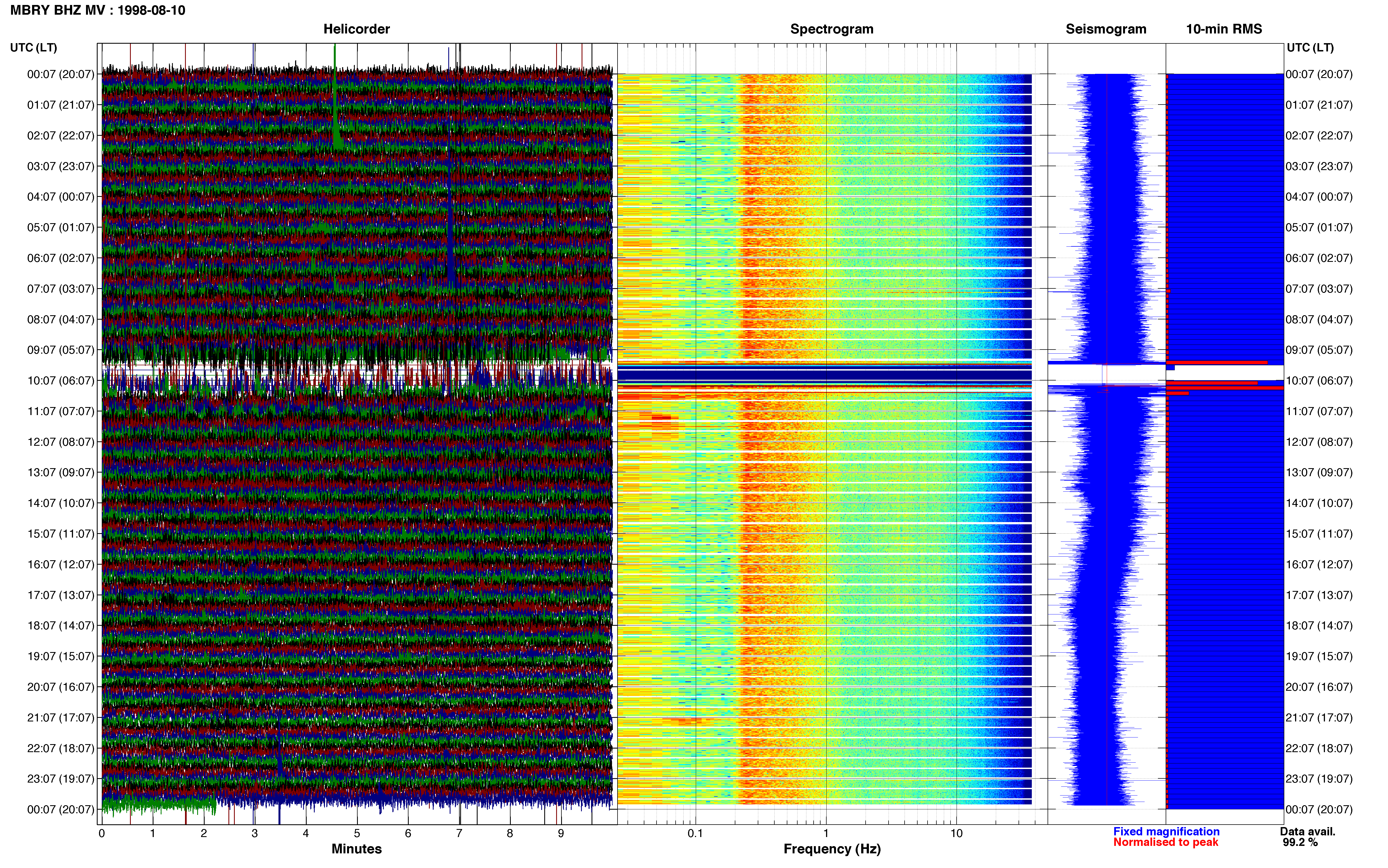Click the right '19:07 (15:07)' time label
Screen dimensions: 1388x868
pyautogui.click(x=1319, y=656)
